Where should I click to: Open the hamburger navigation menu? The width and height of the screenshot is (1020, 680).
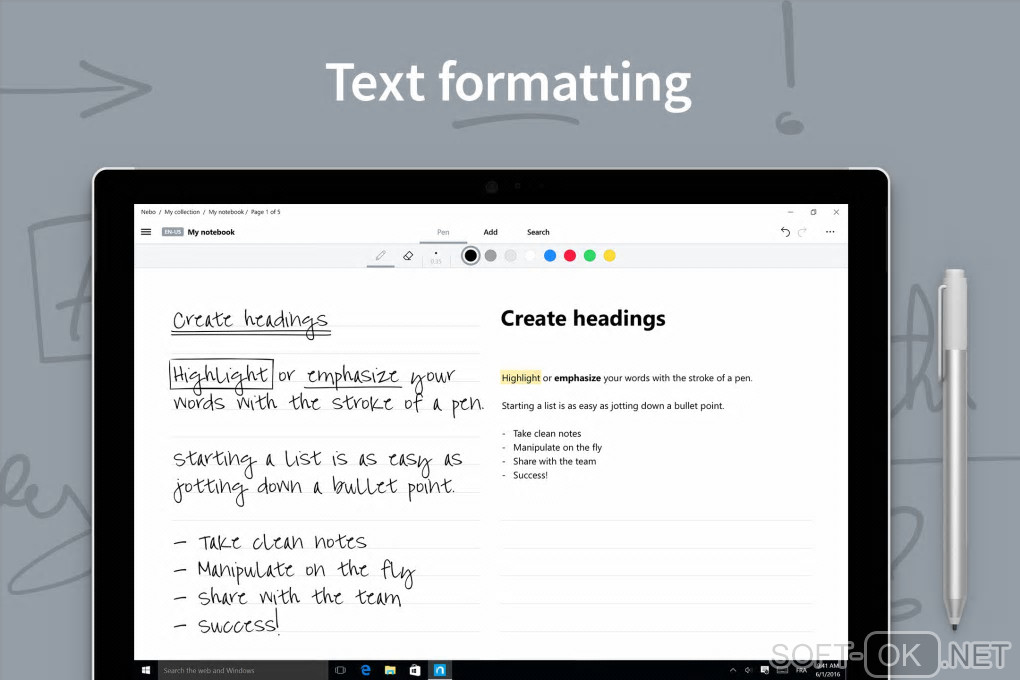tap(146, 232)
